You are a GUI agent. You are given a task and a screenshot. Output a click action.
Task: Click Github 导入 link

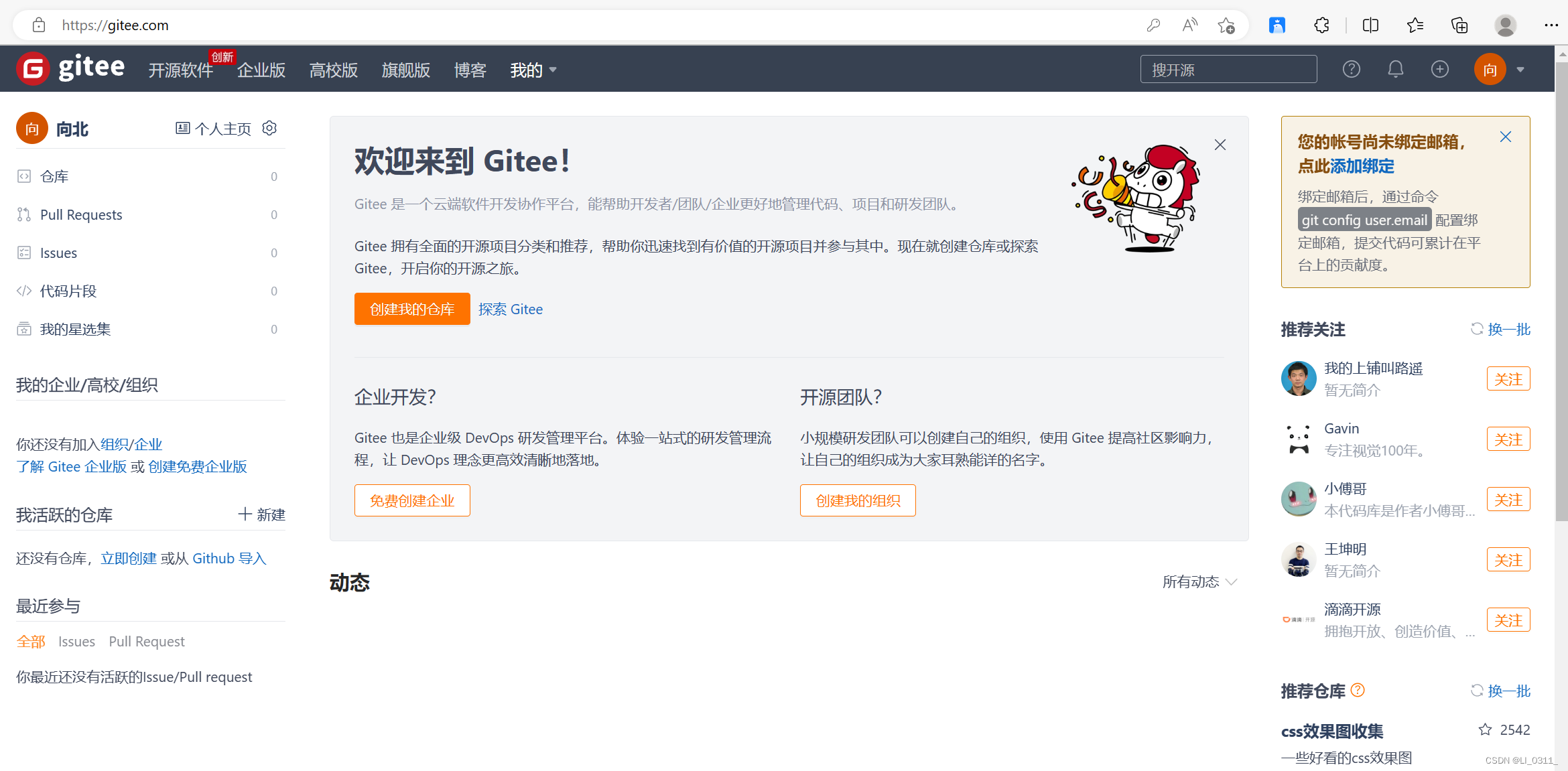229,558
